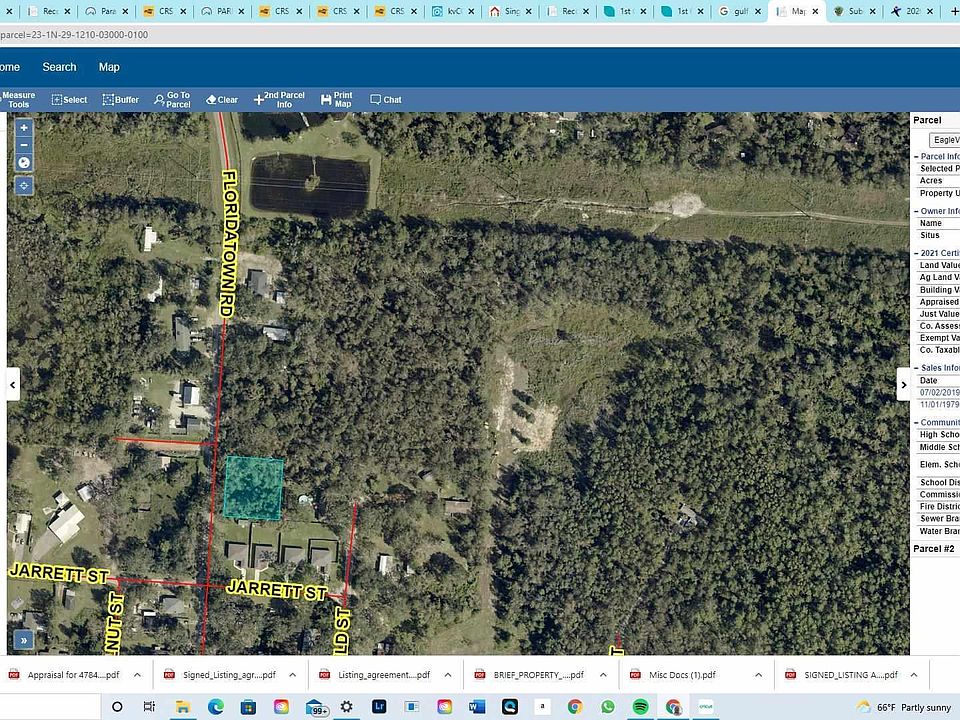Open the Search menu item

point(59,67)
